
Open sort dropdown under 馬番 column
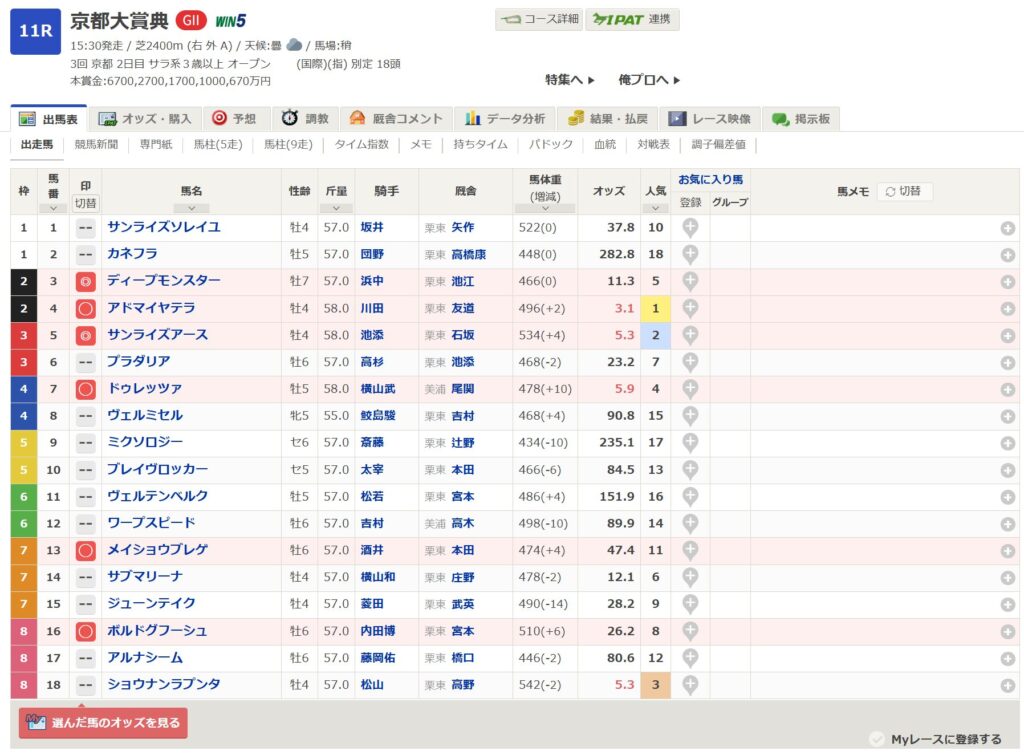pyautogui.click(x=53, y=208)
